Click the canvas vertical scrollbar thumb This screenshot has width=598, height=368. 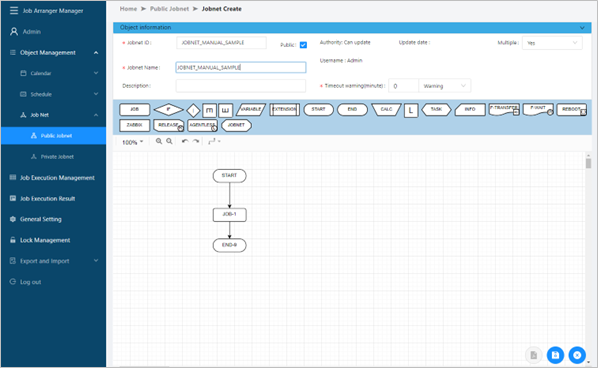click(x=588, y=163)
